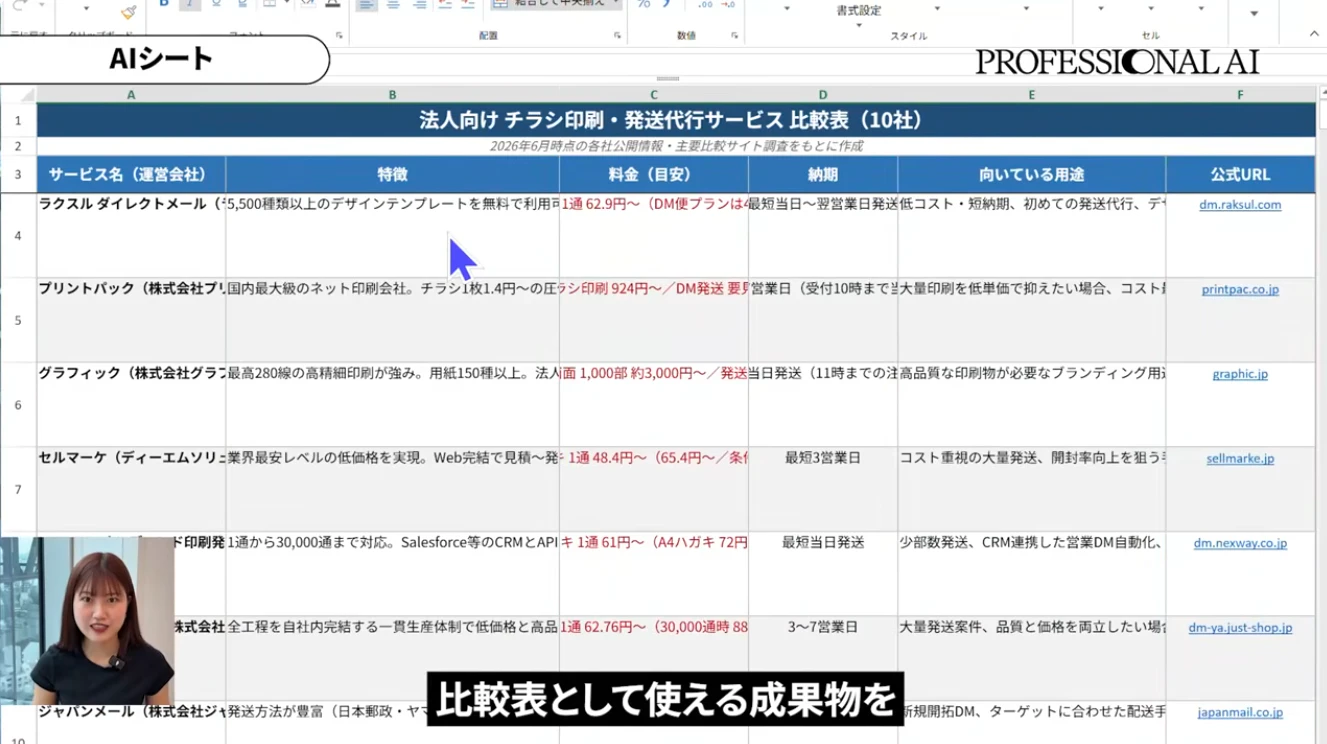The height and width of the screenshot is (744, 1327).
Task: Select column B header
Action: point(392,95)
